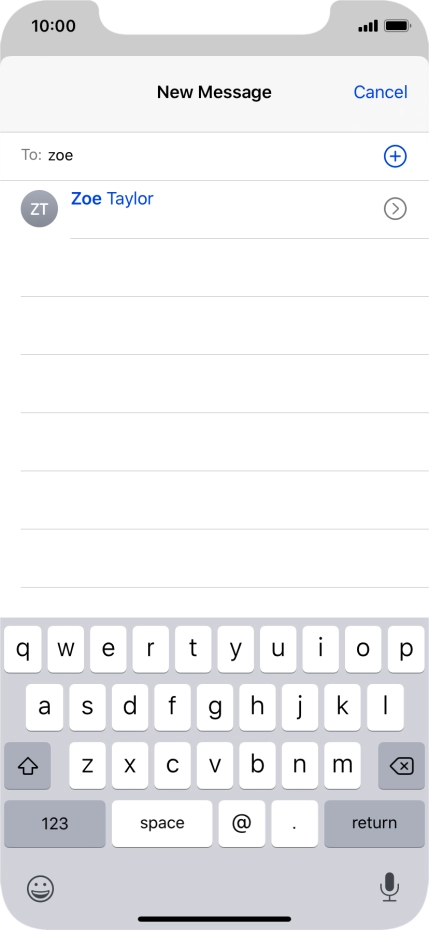This screenshot has height=930, width=429.
Task: Tap the return key
Action: (374, 823)
